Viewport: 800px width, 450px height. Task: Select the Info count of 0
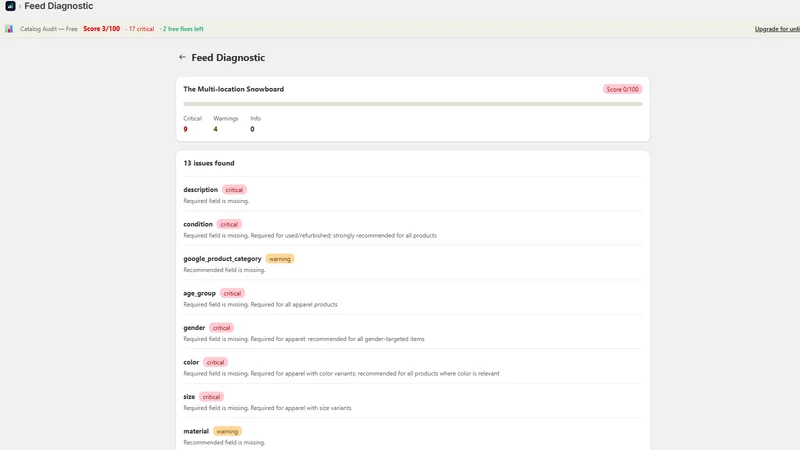click(252, 129)
